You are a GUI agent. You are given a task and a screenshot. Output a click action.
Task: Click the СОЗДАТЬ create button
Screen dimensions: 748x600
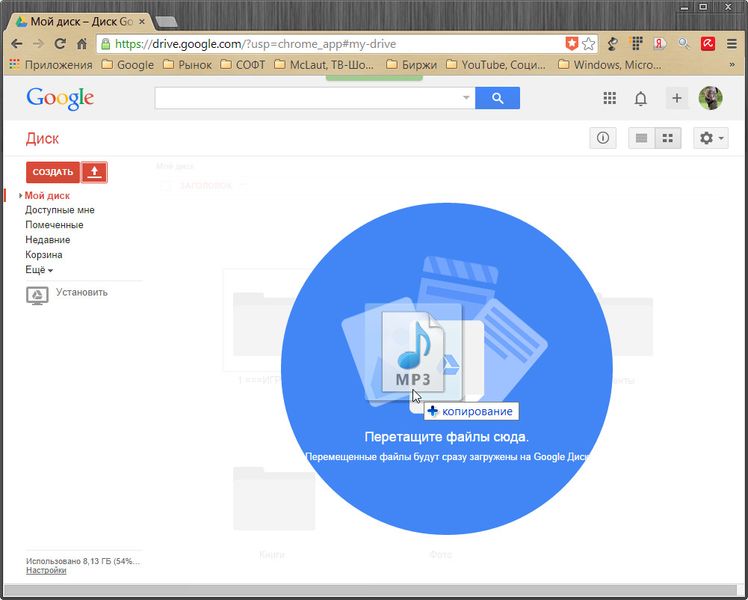click(52, 172)
